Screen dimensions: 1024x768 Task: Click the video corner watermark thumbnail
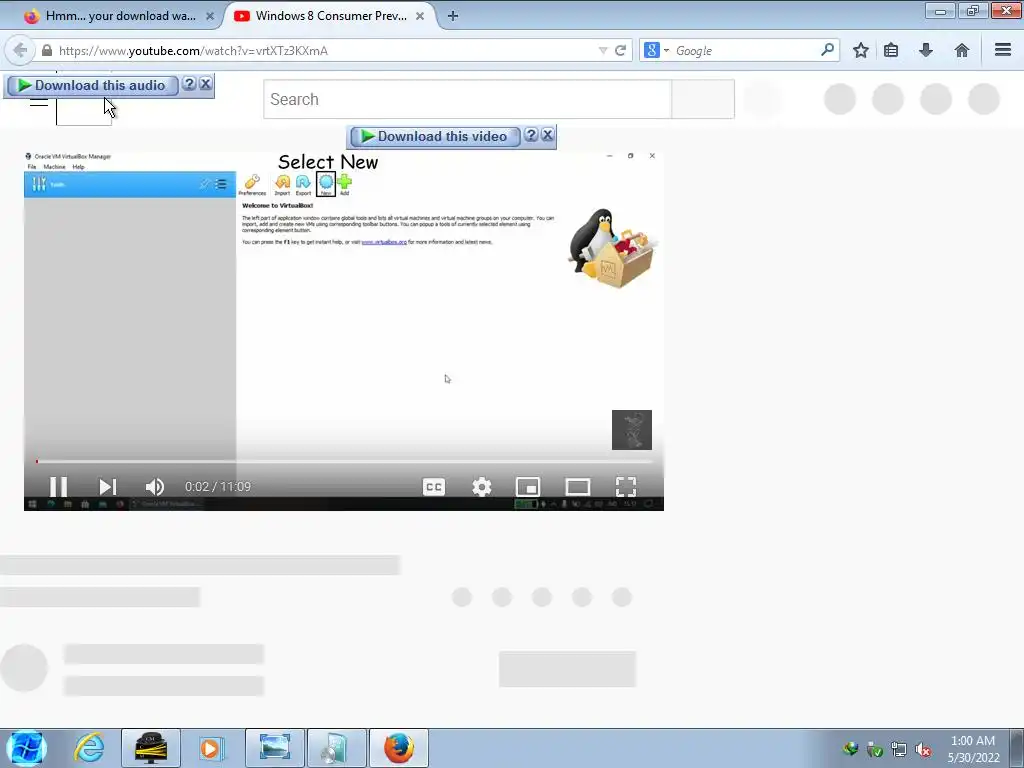[632, 430]
